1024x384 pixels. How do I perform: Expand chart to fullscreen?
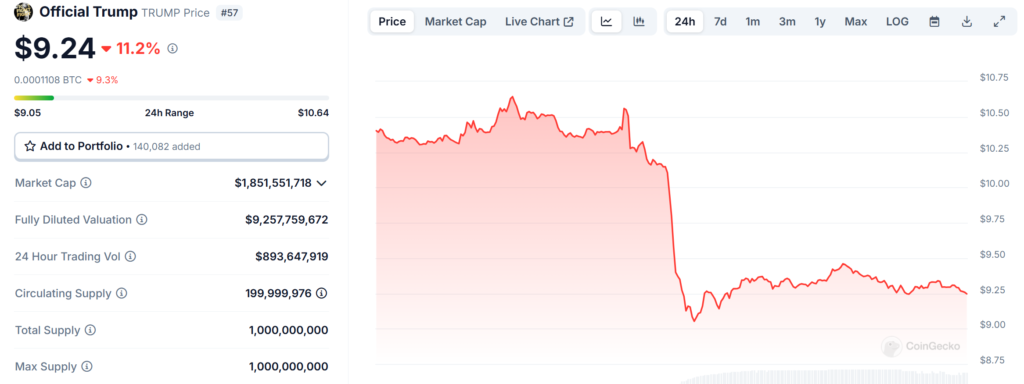999,22
